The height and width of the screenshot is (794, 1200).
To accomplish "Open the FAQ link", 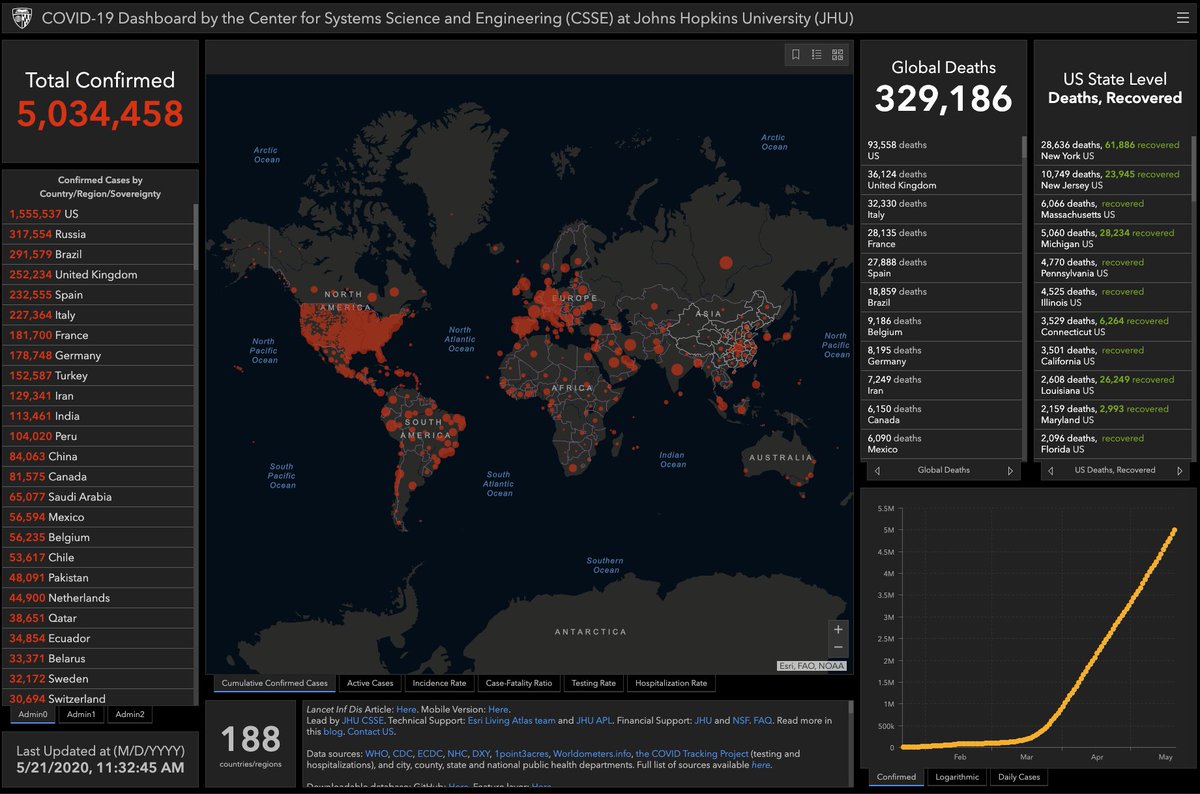I will pyautogui.click(x=762, y=720).
